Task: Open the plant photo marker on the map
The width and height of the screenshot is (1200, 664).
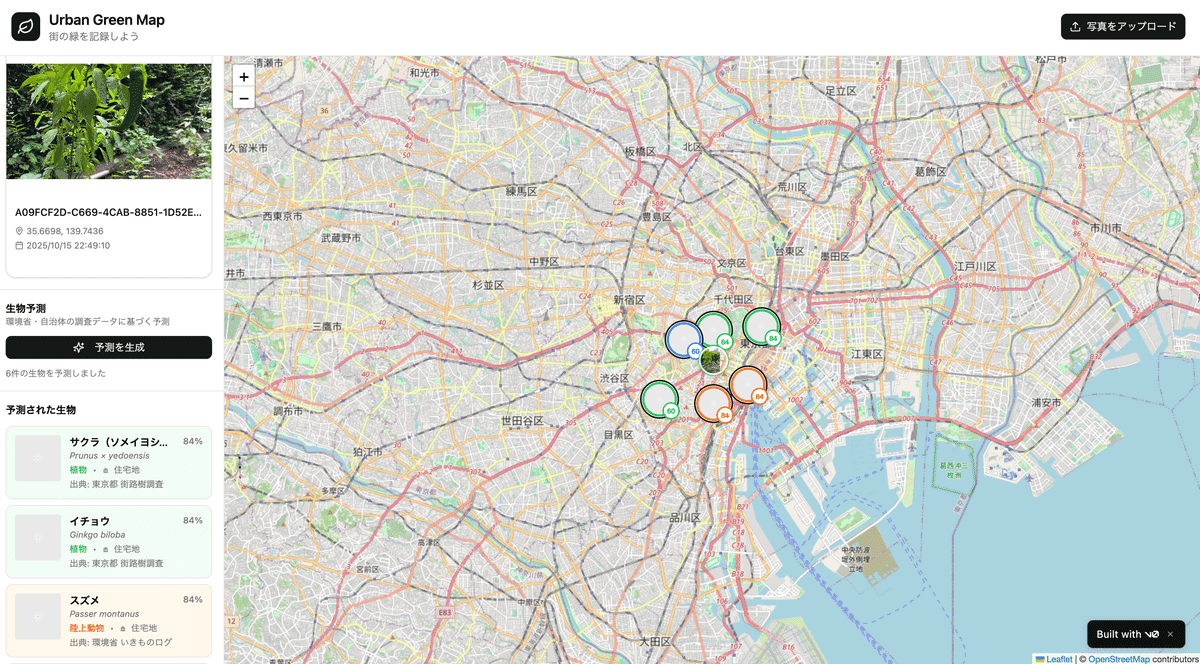Action: tap(713, 360)
